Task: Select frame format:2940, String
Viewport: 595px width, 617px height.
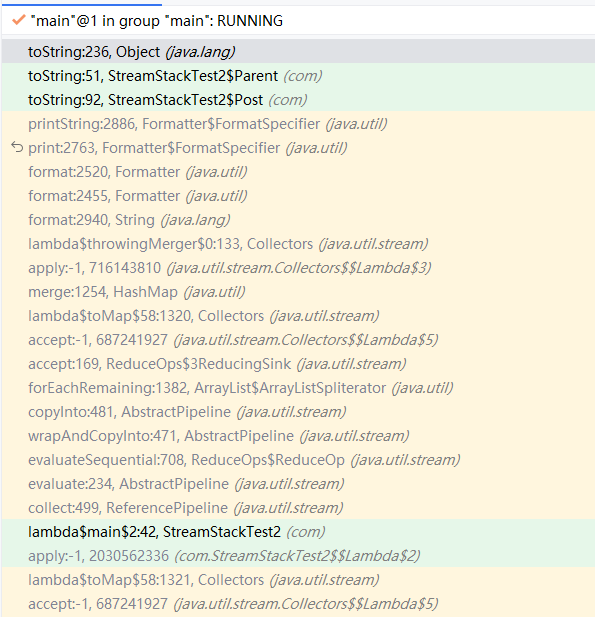Action: (x=298, y=220)
